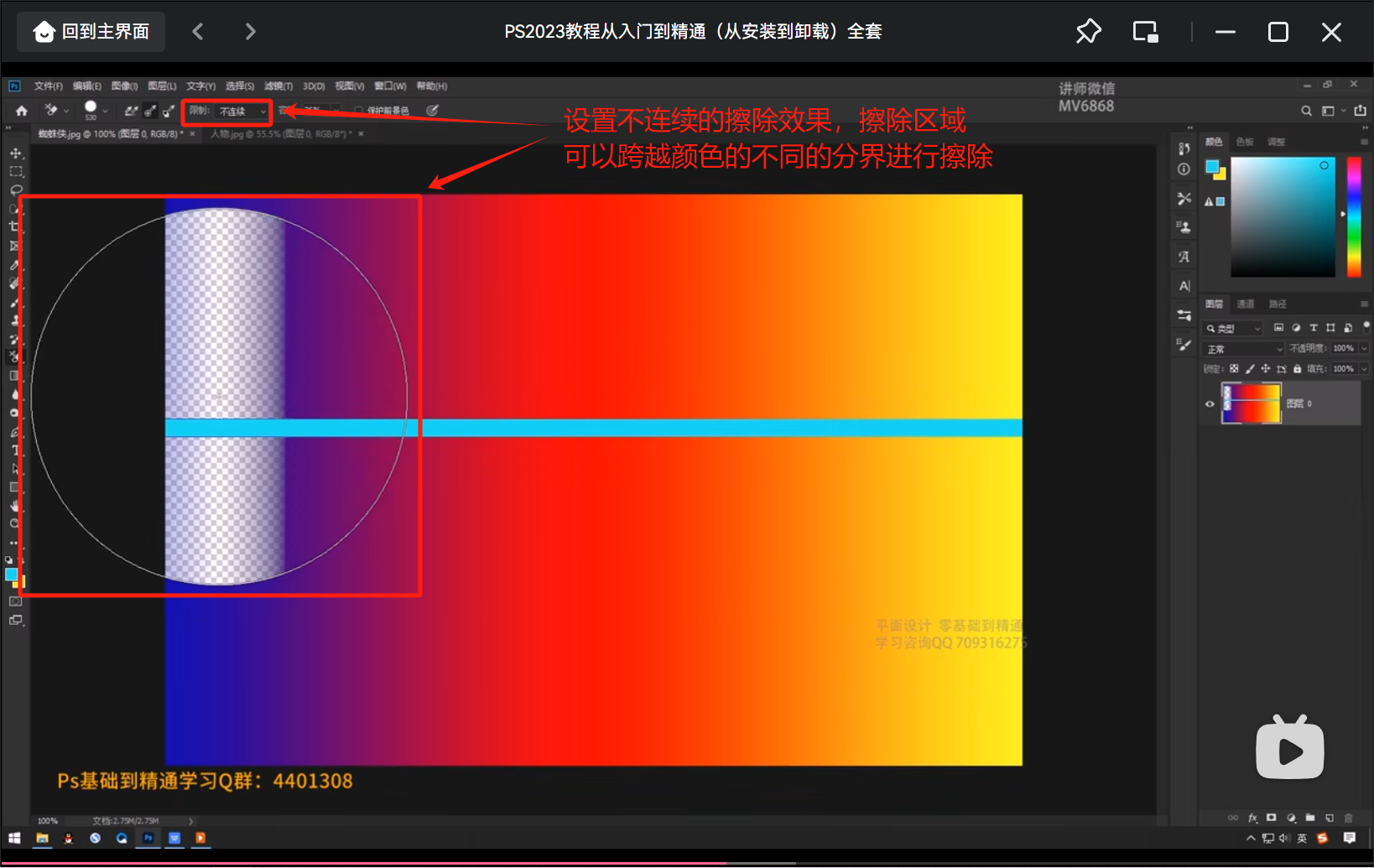Open the Layers panel flyout menu

tap(1365, 304)
